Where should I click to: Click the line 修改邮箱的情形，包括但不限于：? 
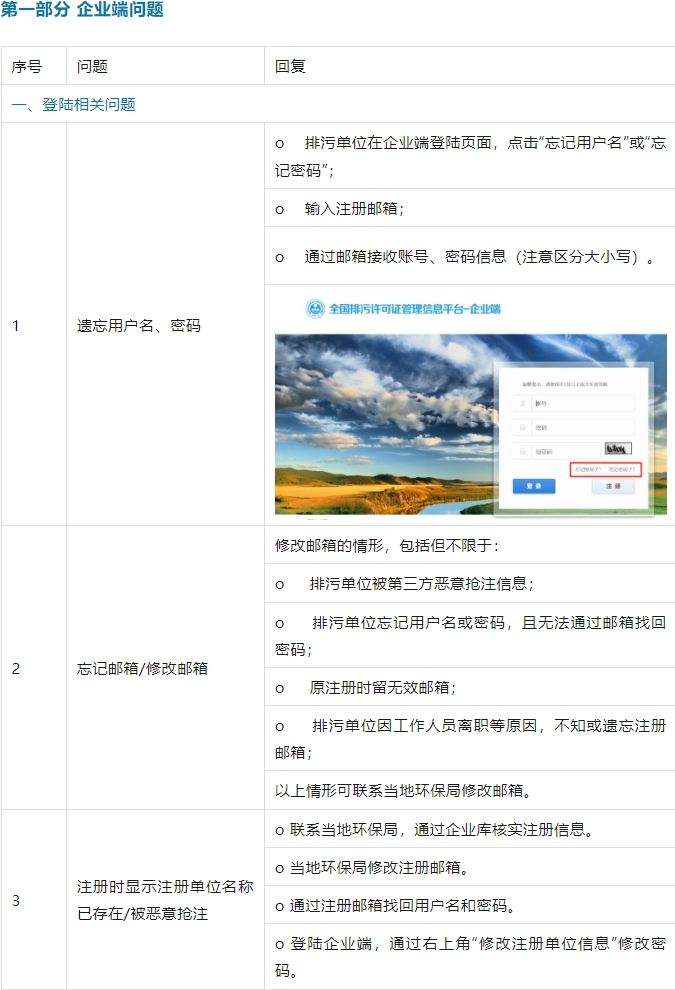click(386, 546)
